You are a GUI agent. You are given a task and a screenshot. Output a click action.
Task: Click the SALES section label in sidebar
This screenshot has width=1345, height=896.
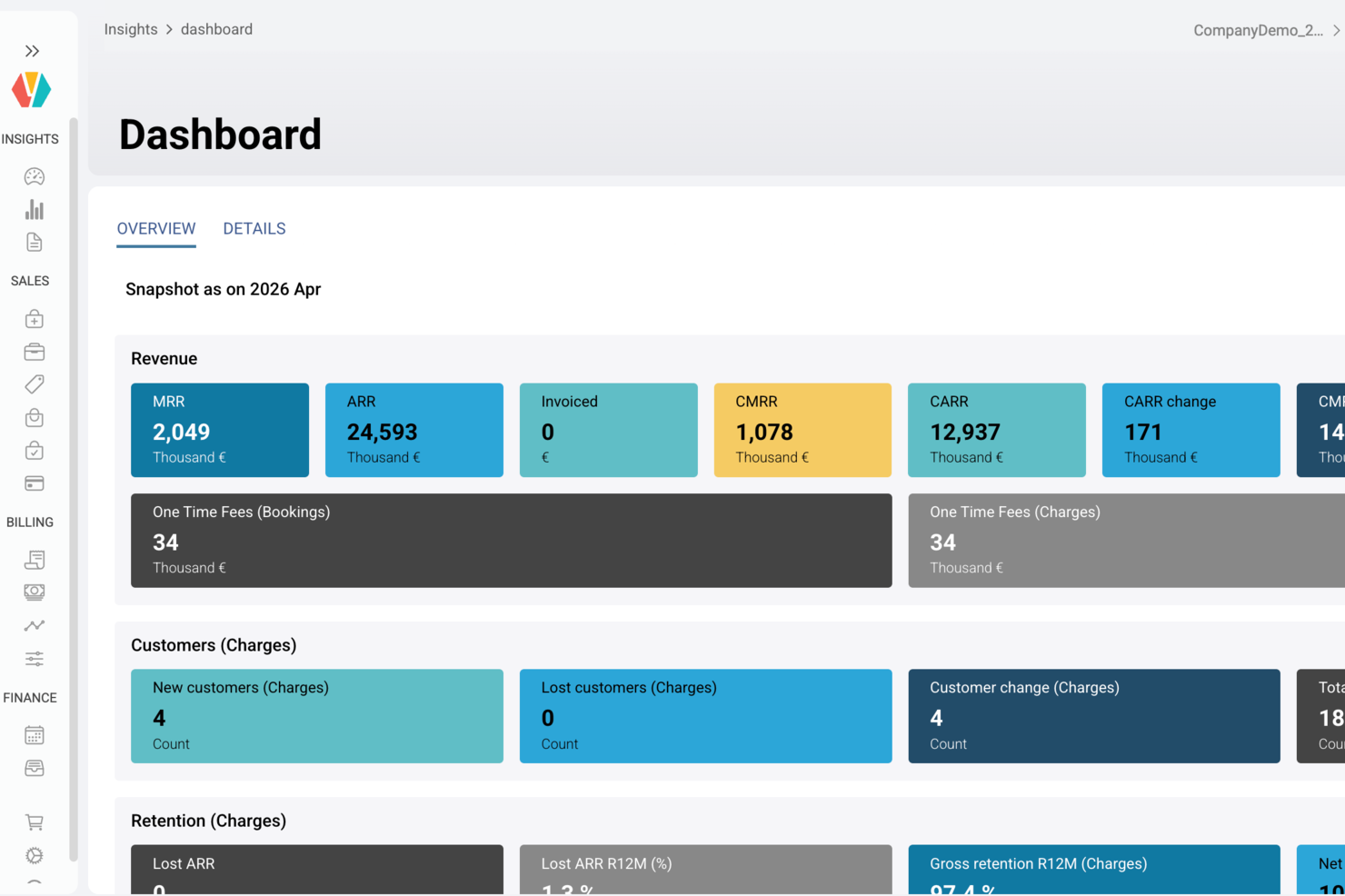coord(30,281)
